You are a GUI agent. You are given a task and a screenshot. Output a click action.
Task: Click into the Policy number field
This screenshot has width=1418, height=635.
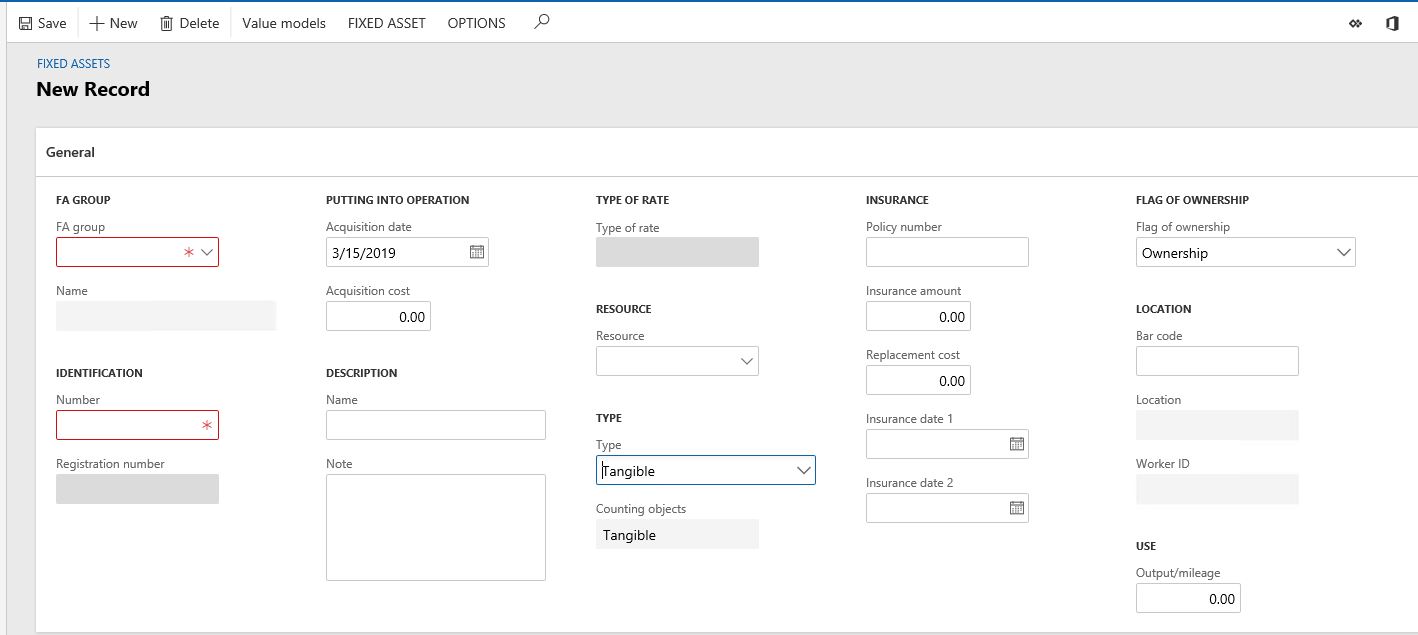(x=946, y=252)
